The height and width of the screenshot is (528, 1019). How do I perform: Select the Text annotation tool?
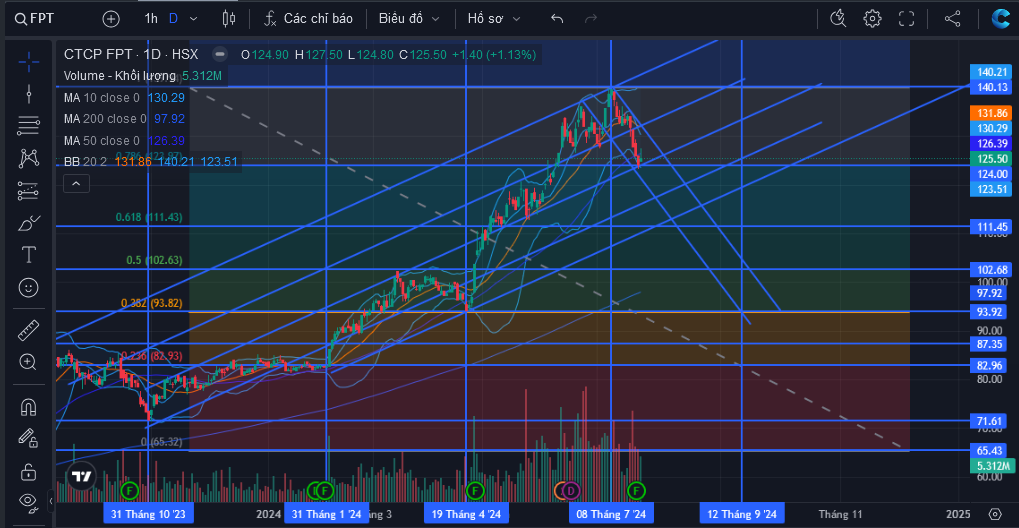(x=29, y=255)
